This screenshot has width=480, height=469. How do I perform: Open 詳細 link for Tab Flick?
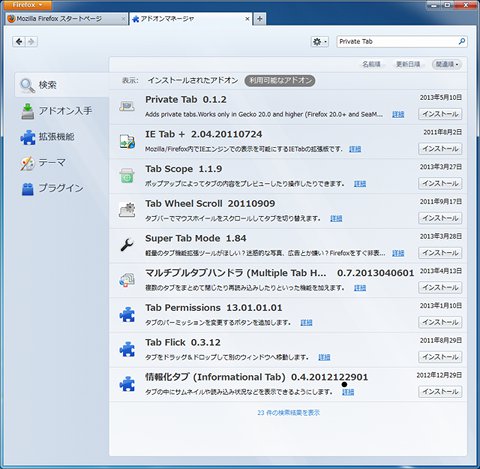tap(324, 357)
